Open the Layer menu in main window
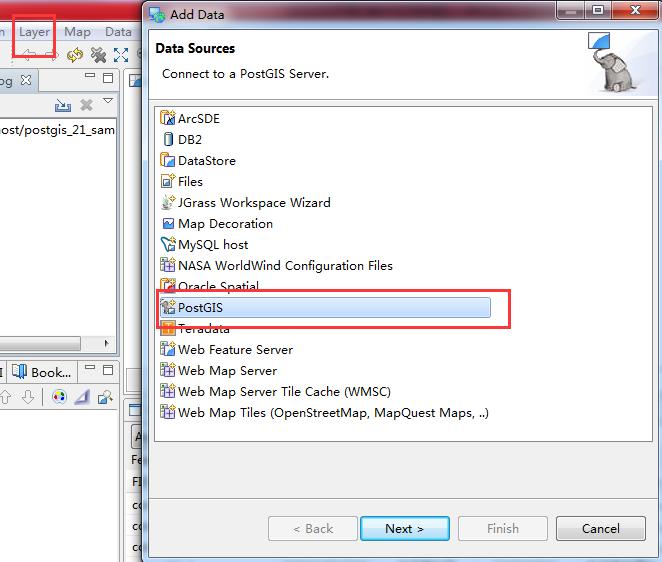This screenshot has width=662, height=562. pos(34,32)
